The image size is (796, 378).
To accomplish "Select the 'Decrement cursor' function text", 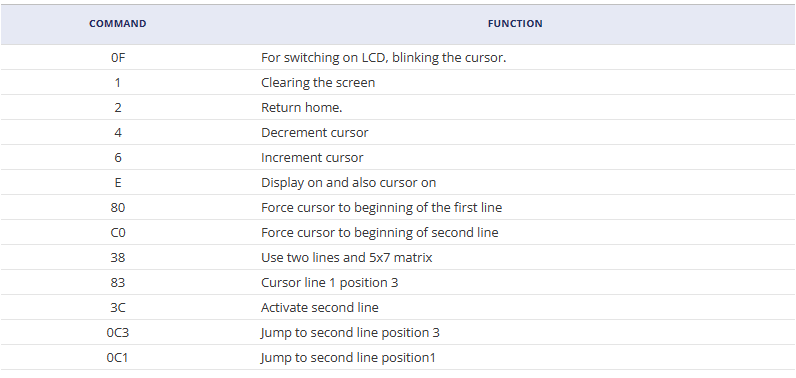I will click(315, 132).
